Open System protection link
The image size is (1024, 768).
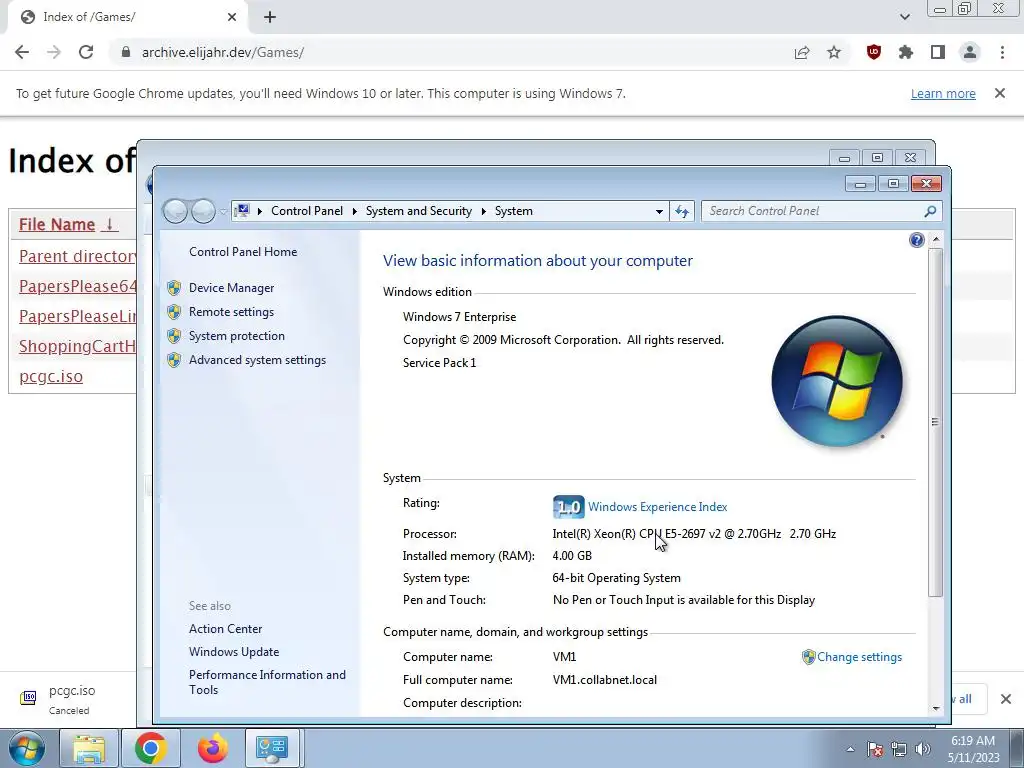click(x=236, y=336)
